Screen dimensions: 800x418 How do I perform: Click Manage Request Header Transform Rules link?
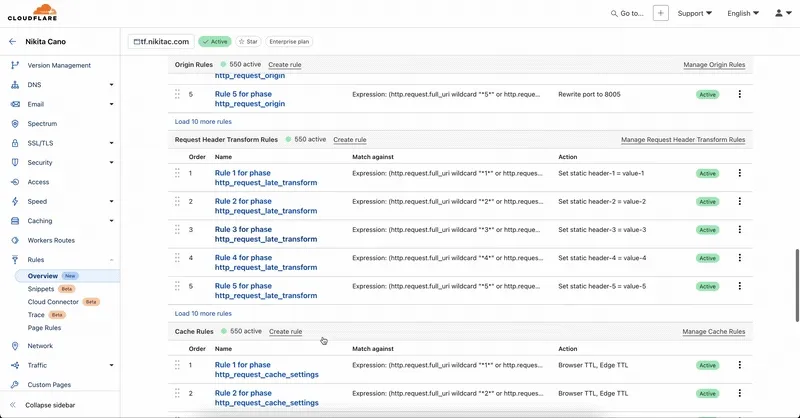(682, 140)
